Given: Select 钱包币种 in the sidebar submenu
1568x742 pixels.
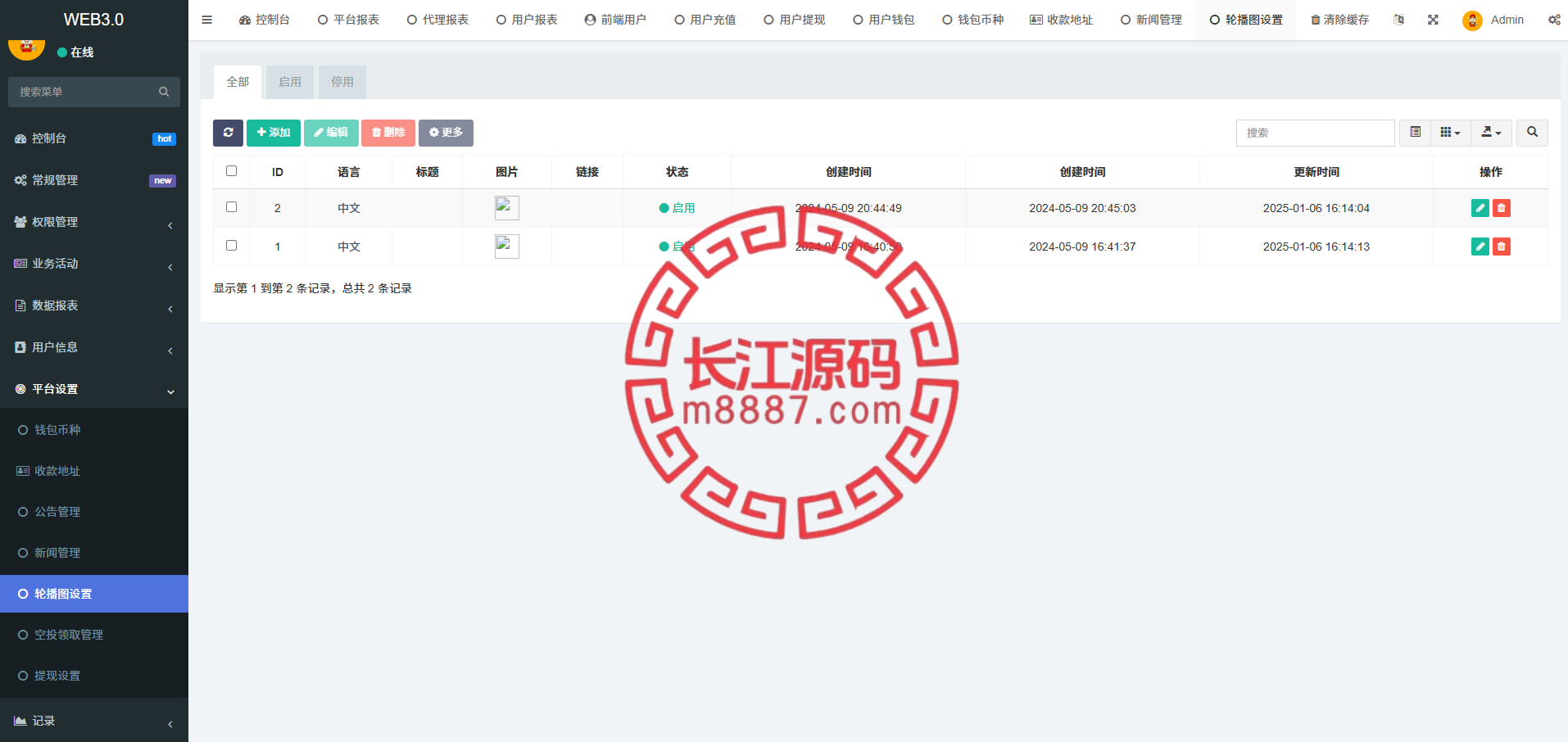Looking at the screenshot, I should tap(94, 430).
